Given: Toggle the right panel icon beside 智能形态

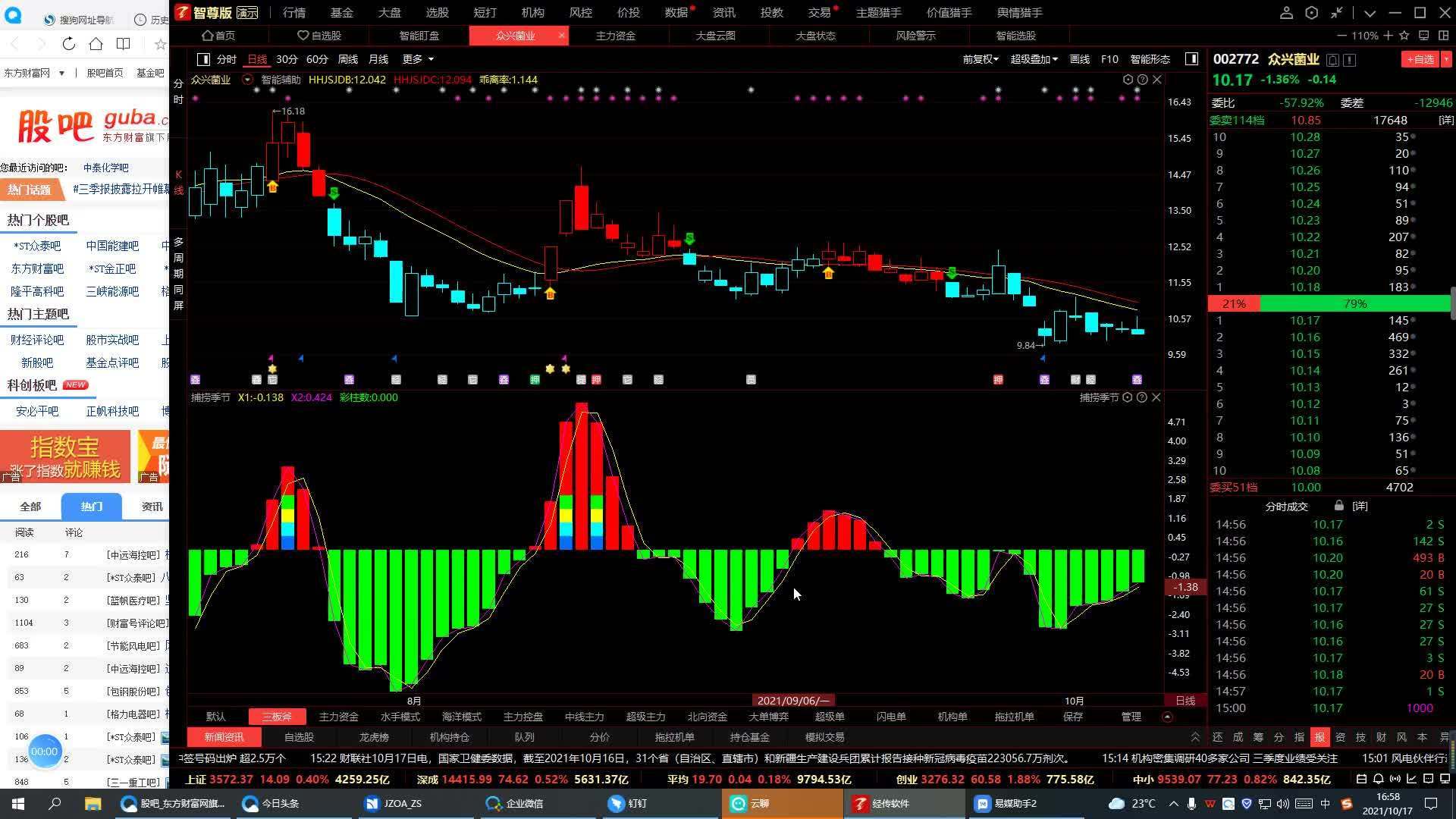Looking at the screenshot, I should [x=1191, y=59].
